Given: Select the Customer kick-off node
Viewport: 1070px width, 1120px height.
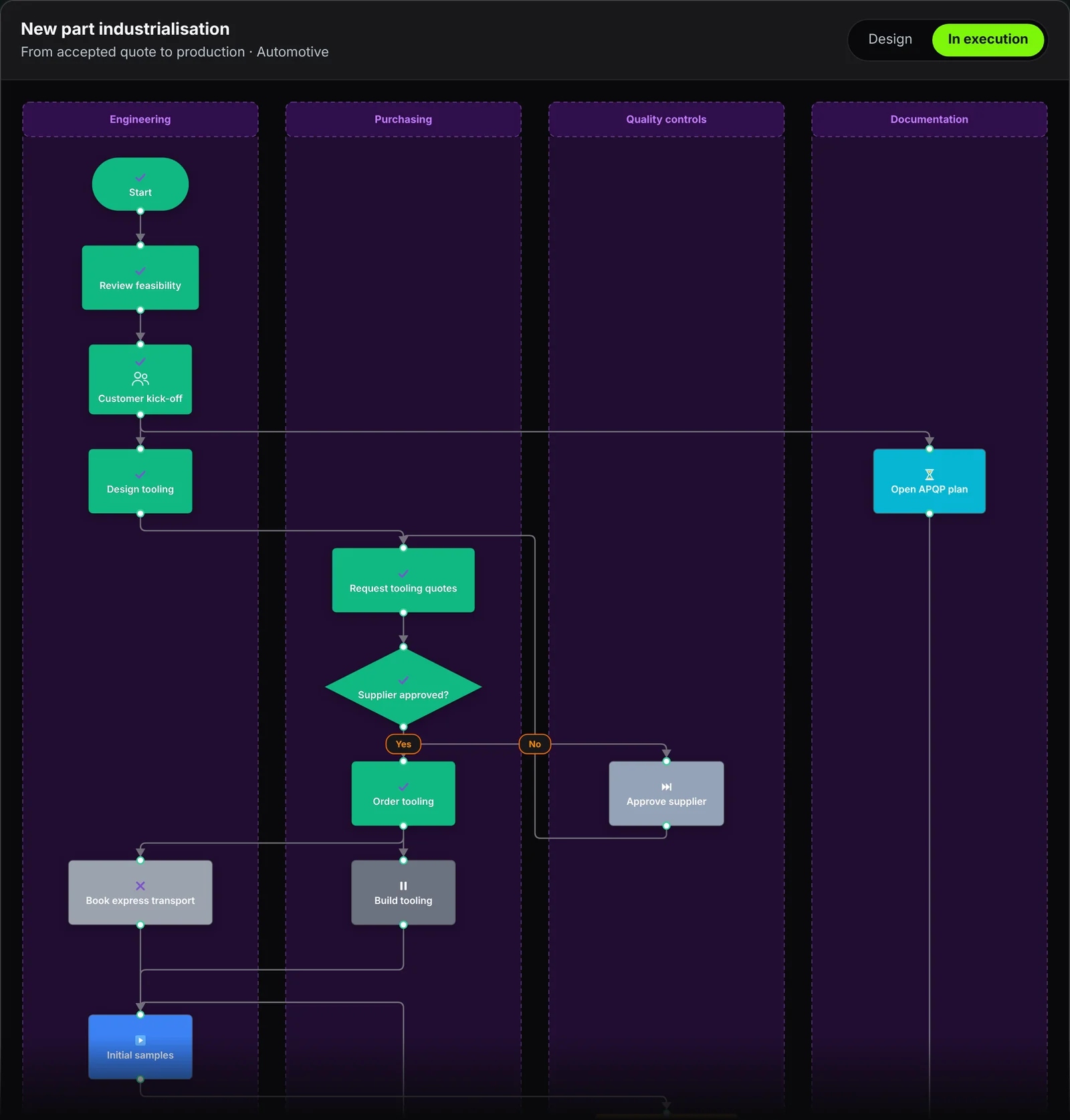Looking at the screenshot, I should click(x=140, y=379).
